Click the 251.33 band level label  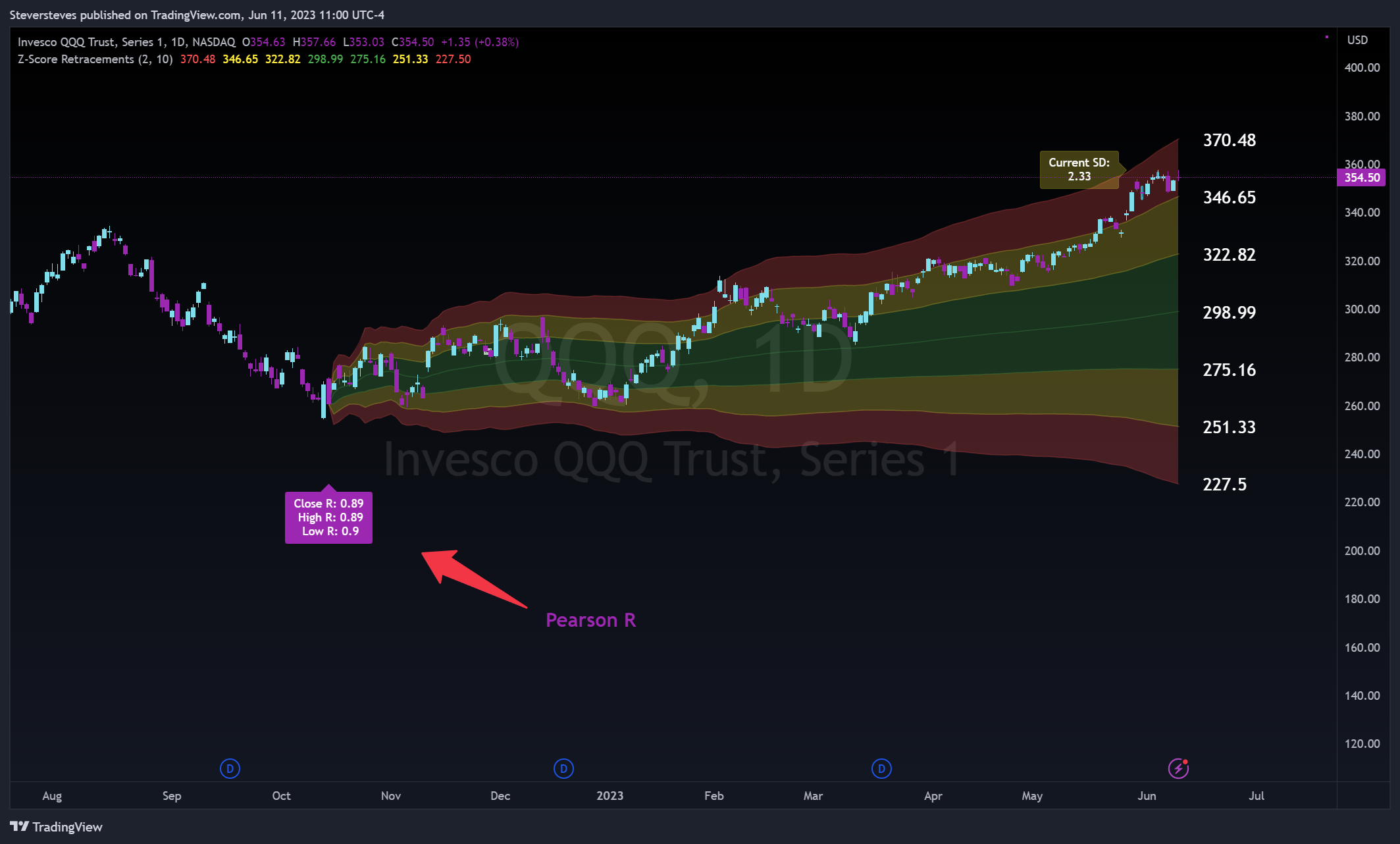[x=1229, y=427]
